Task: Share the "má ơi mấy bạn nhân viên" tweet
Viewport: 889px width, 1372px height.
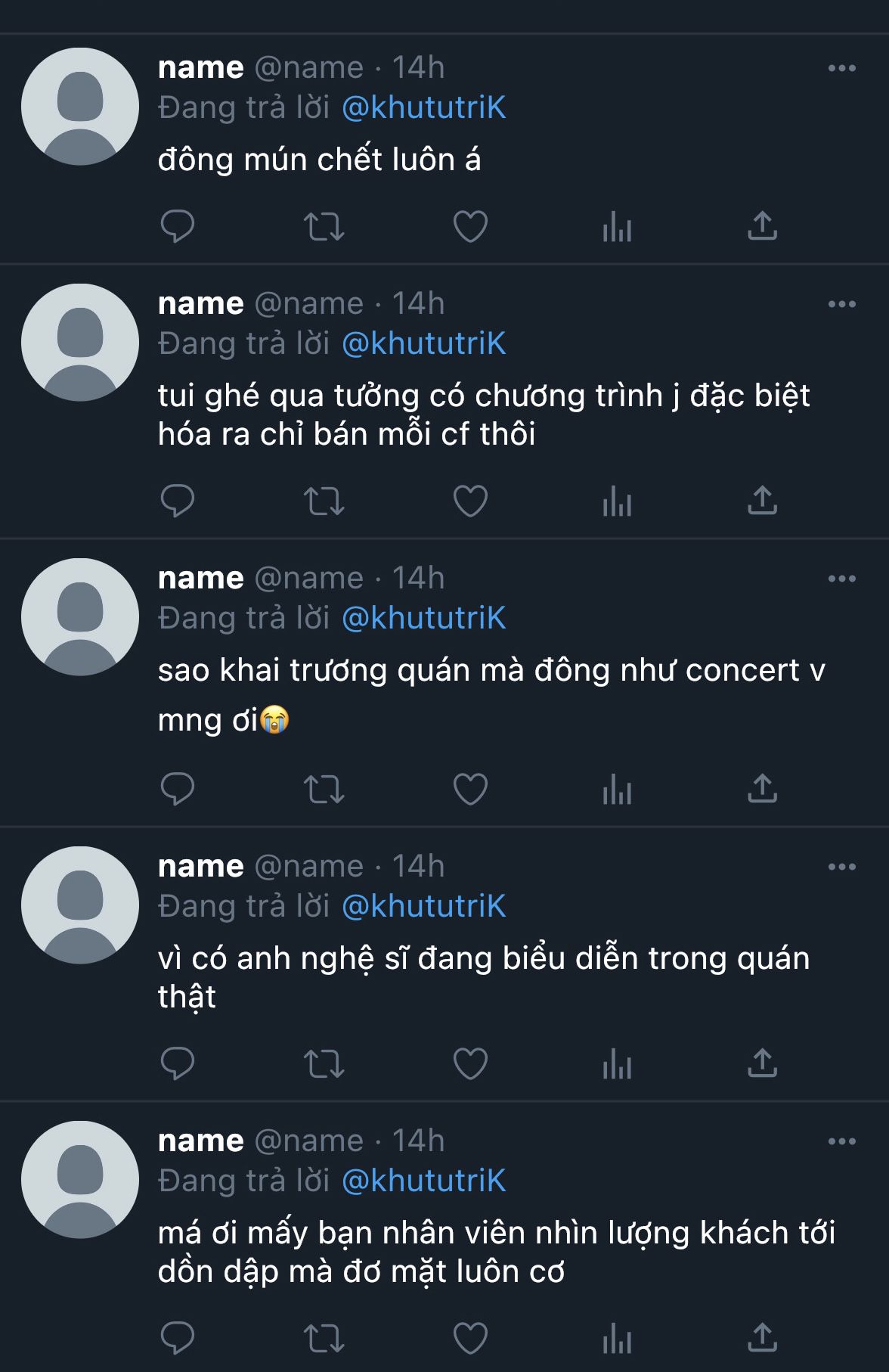Action: point(762,1338)
